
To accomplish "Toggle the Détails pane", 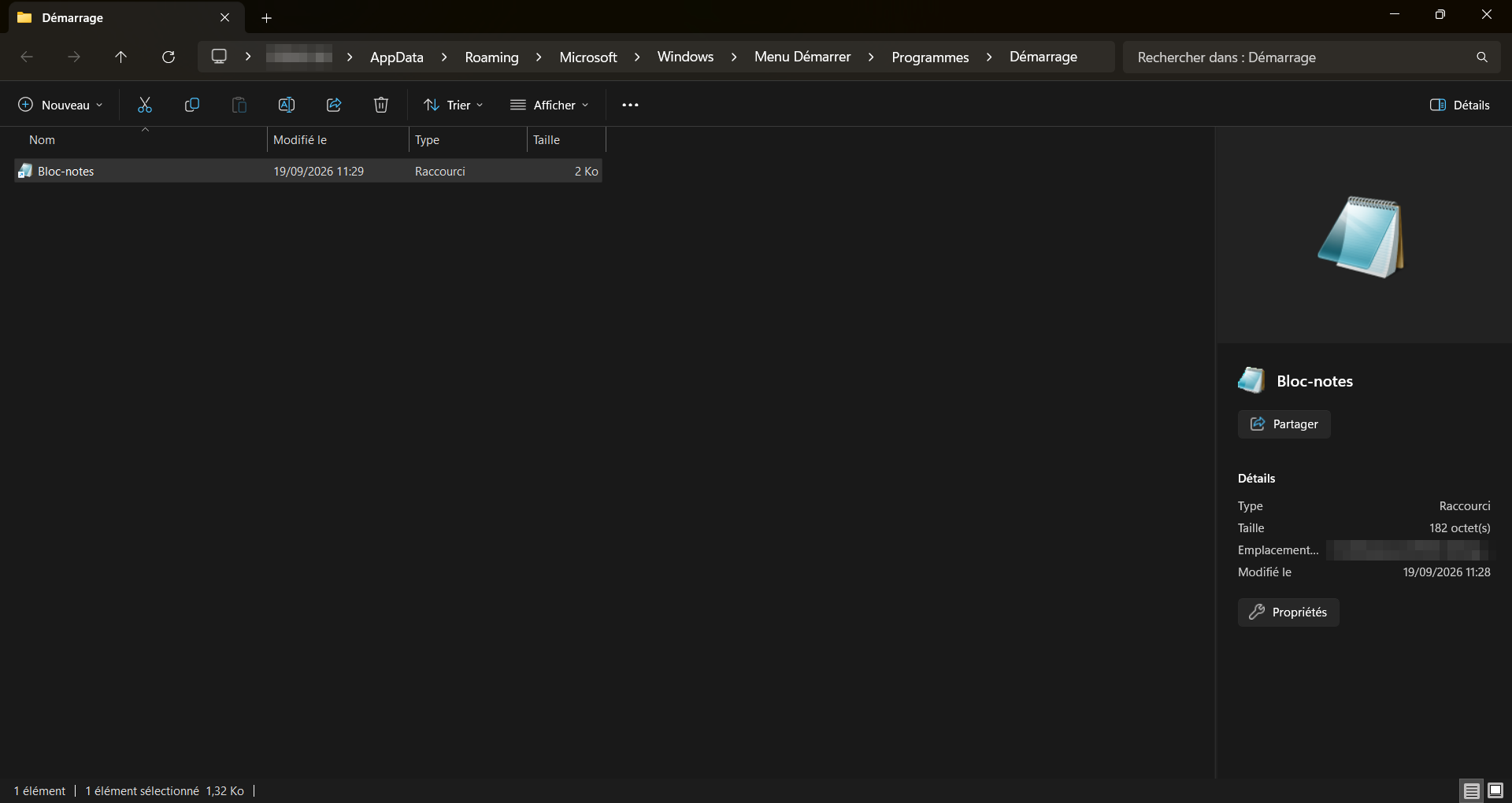I will [1460, 105].
